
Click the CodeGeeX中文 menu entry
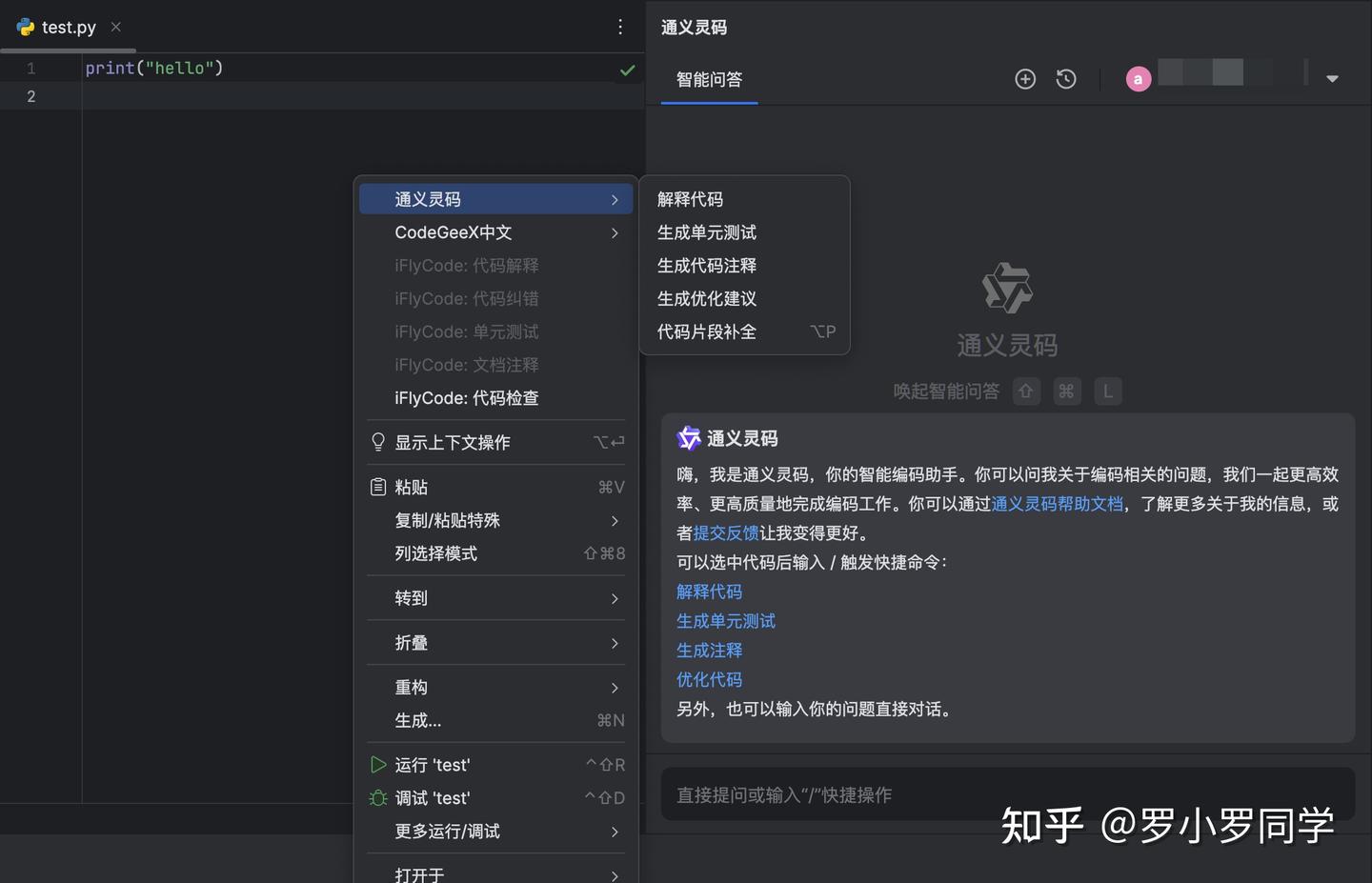pos(453,231)
